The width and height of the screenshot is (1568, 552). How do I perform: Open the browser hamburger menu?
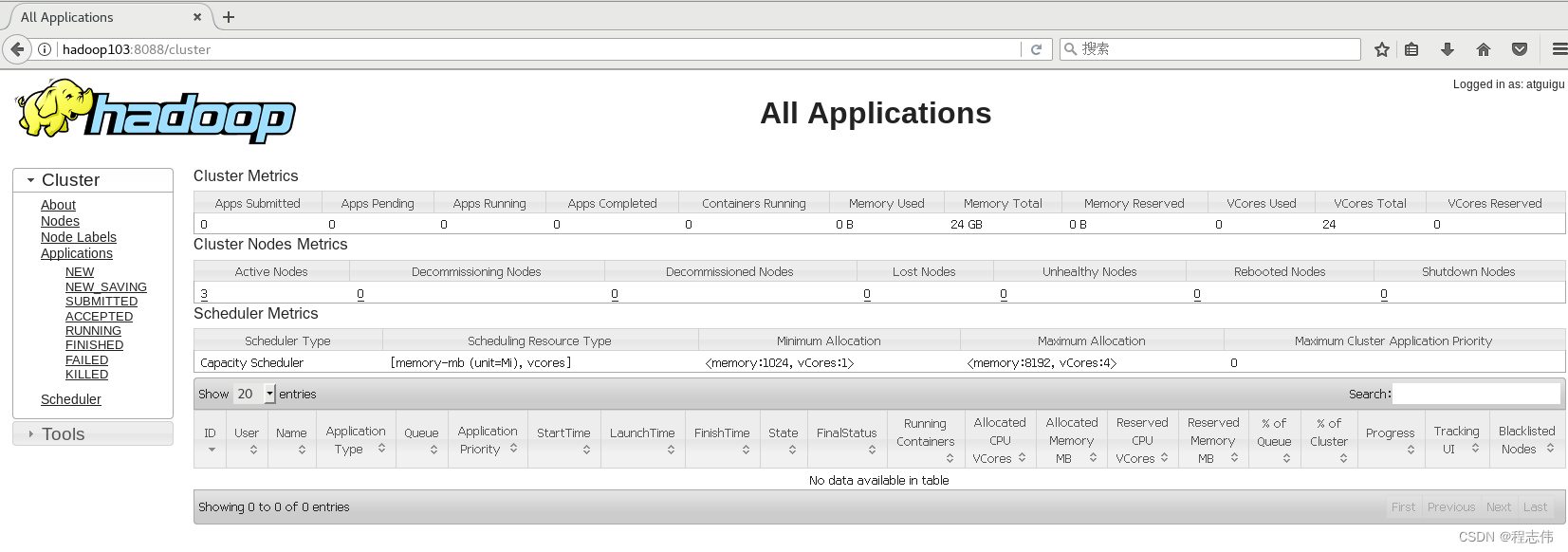tap(1559, 49)
